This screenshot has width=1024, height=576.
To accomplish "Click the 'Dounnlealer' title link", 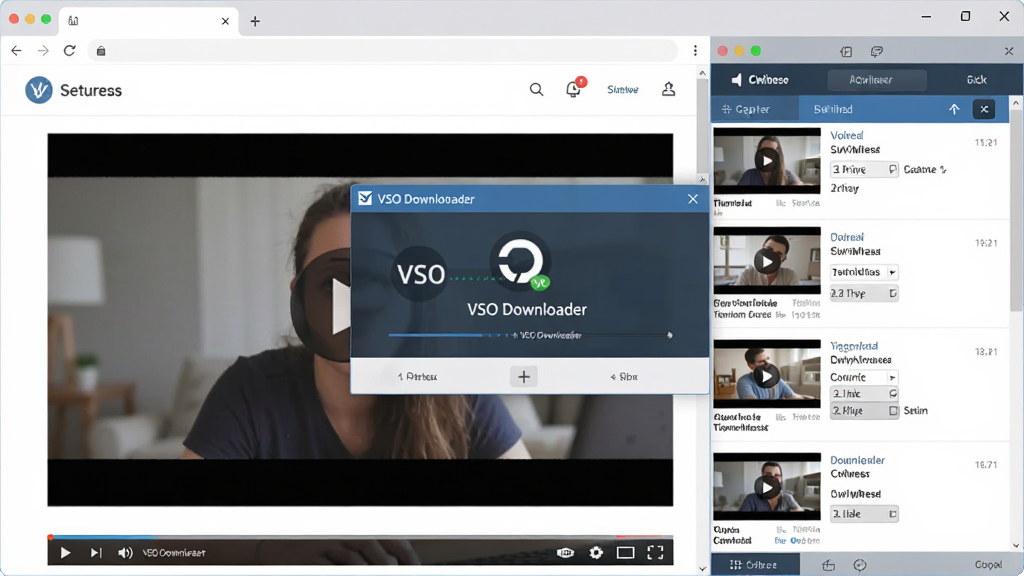I will coord(857,460).
